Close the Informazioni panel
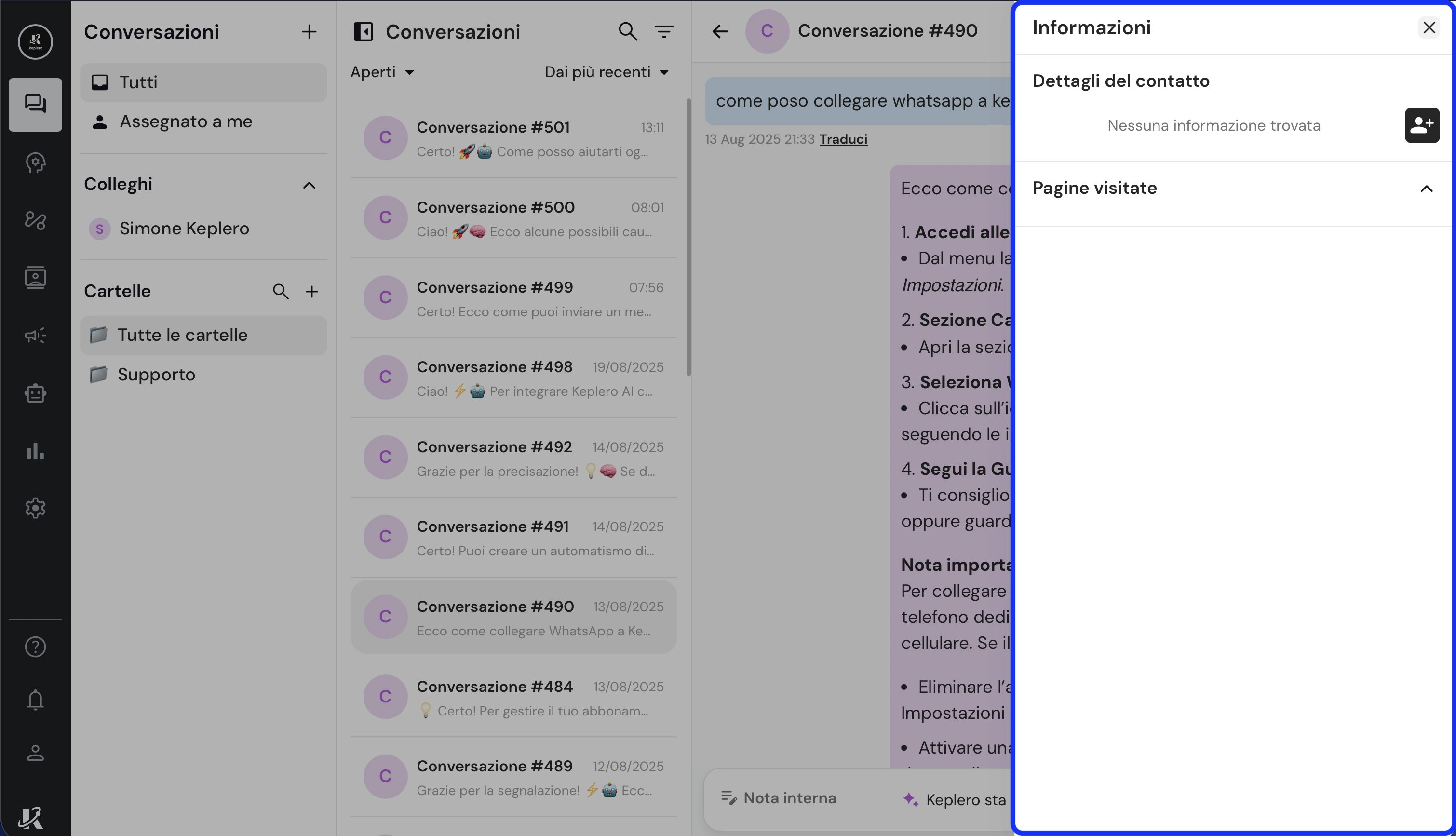This screenshot has width=1456, height=836. 1429,27
